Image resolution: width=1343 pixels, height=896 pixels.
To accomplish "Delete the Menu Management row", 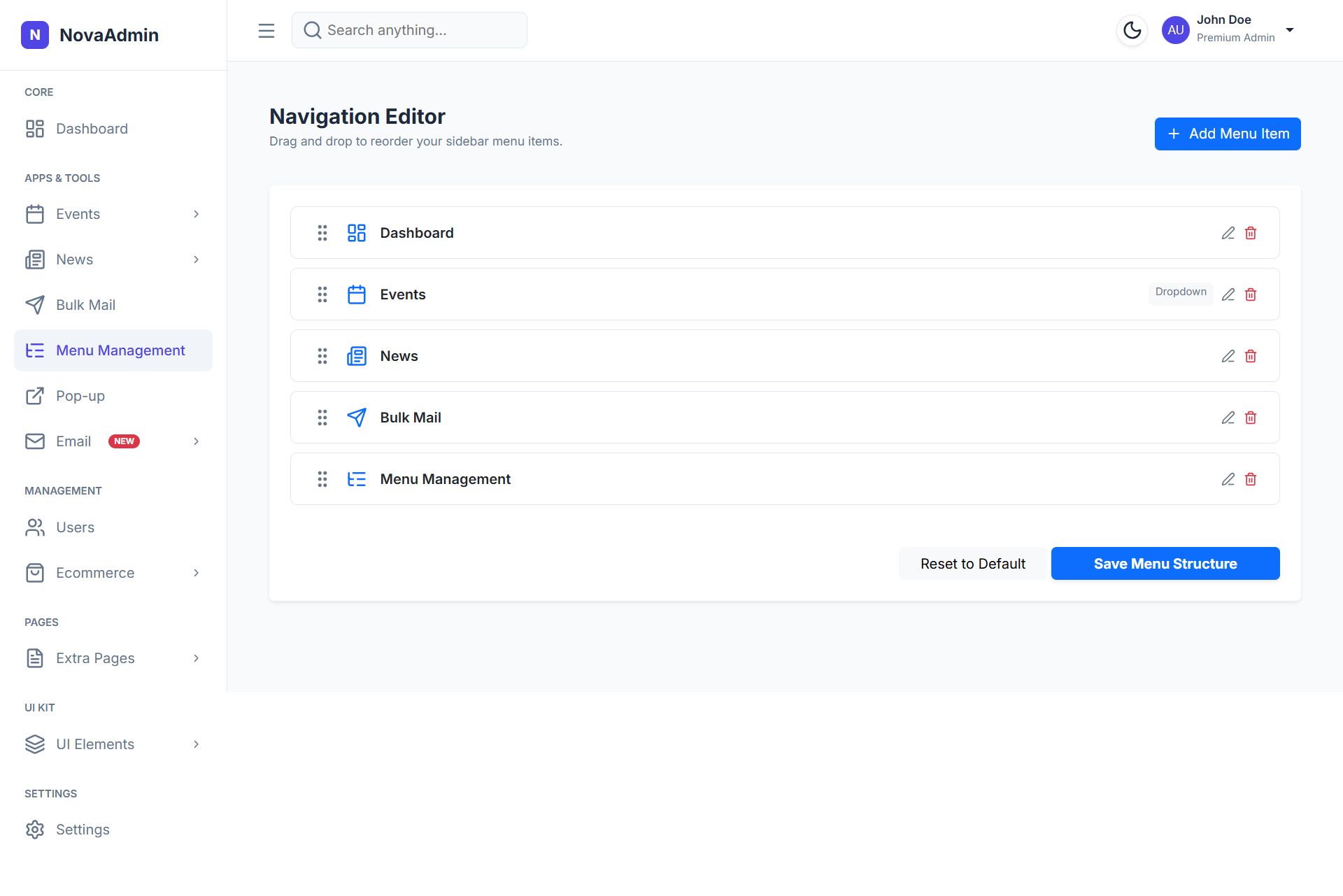I will (x=1251, y=479).
